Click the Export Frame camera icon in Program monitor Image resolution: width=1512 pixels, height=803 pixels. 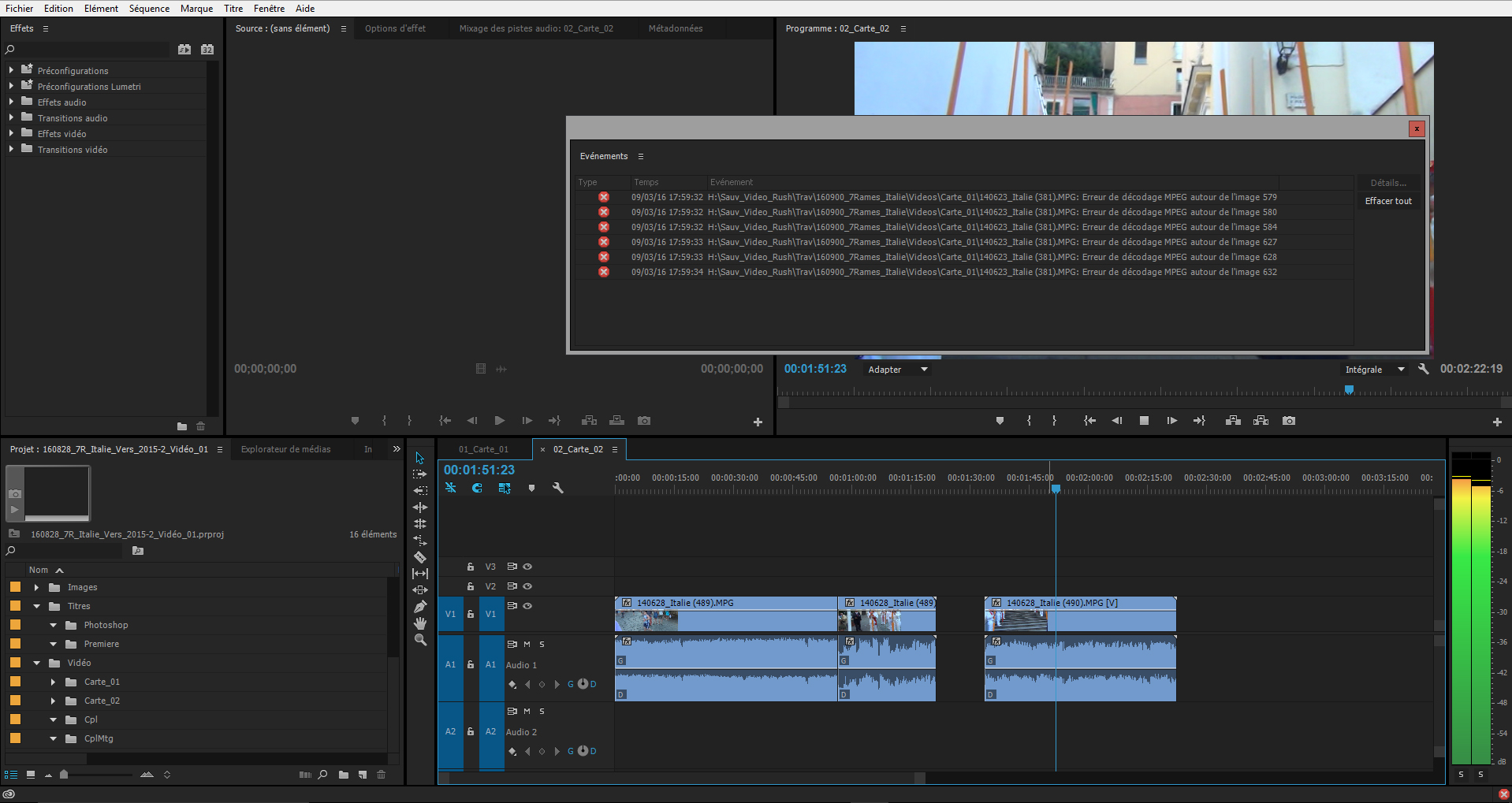pyautogui.click(x=1289, y=421)
